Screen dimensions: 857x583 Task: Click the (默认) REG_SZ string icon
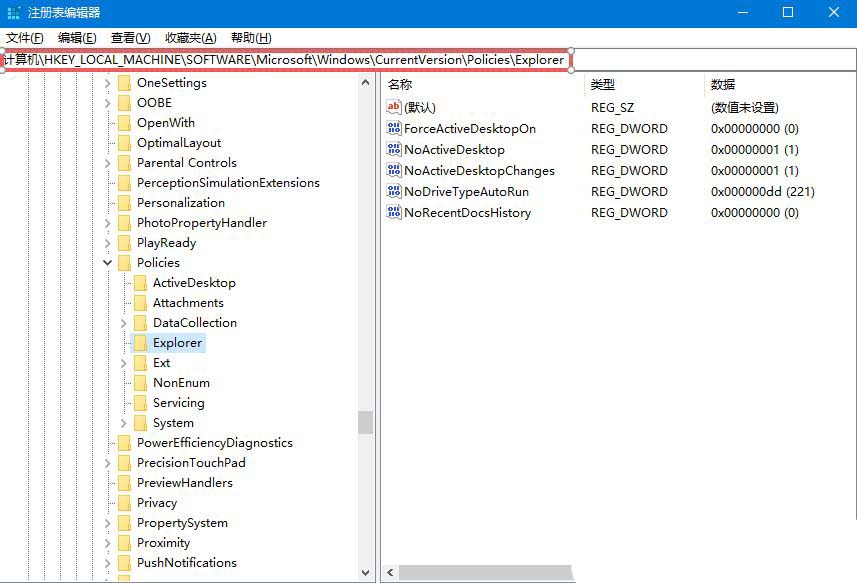coord(394,107)
